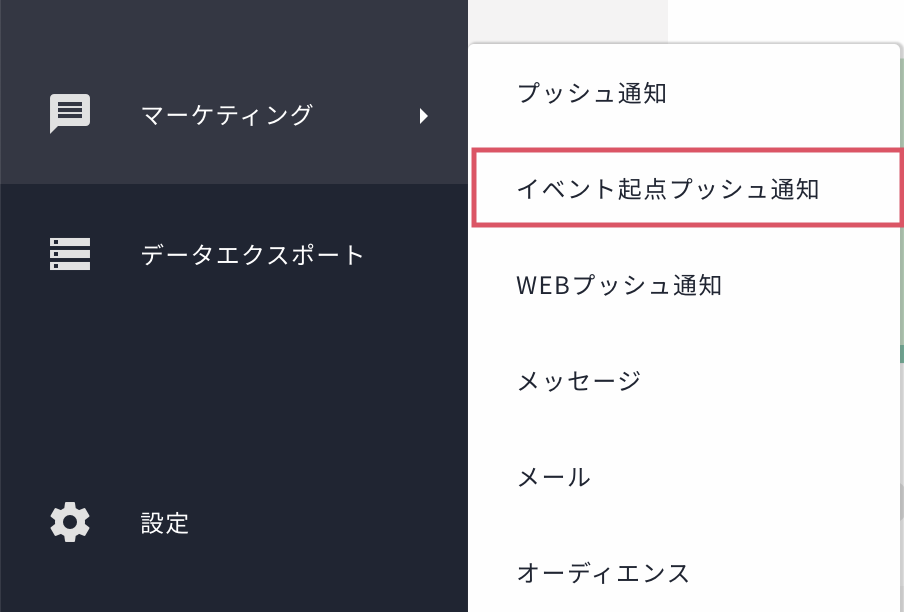Pick the メール submenu option
Image resolution: width=904 pixels, height=612 pixels.
(553, 477)
